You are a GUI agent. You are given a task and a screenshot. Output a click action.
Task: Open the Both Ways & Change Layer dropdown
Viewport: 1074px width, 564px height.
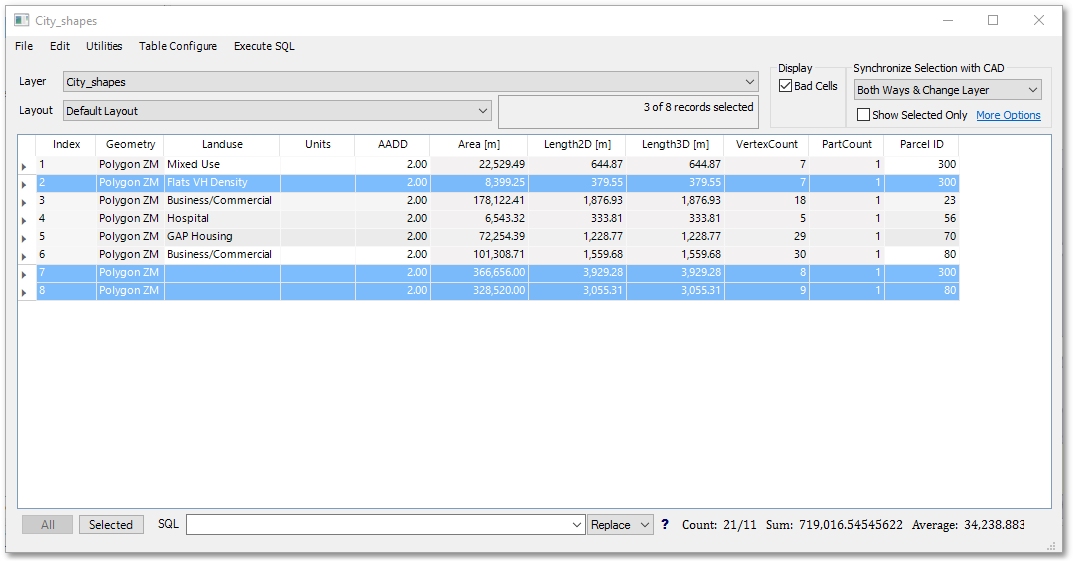coord(948,90)
